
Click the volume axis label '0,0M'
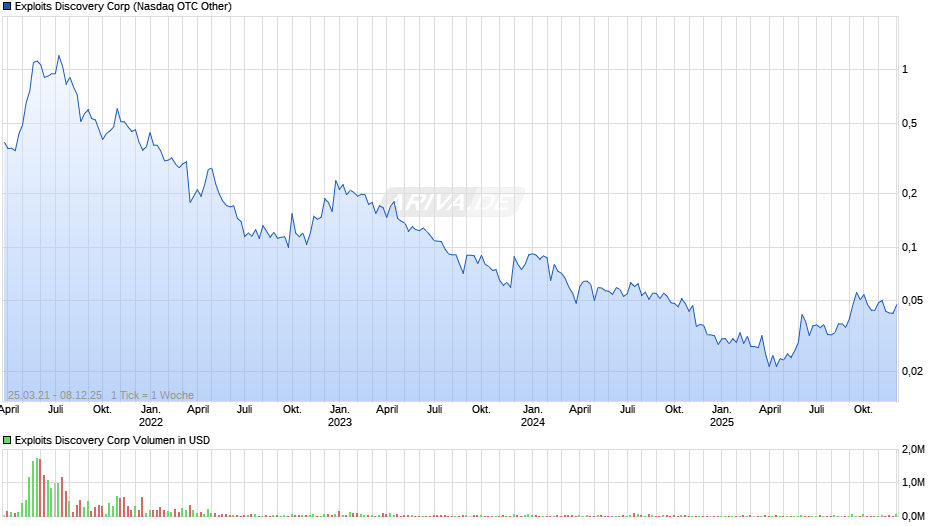[x=913, y=516]
